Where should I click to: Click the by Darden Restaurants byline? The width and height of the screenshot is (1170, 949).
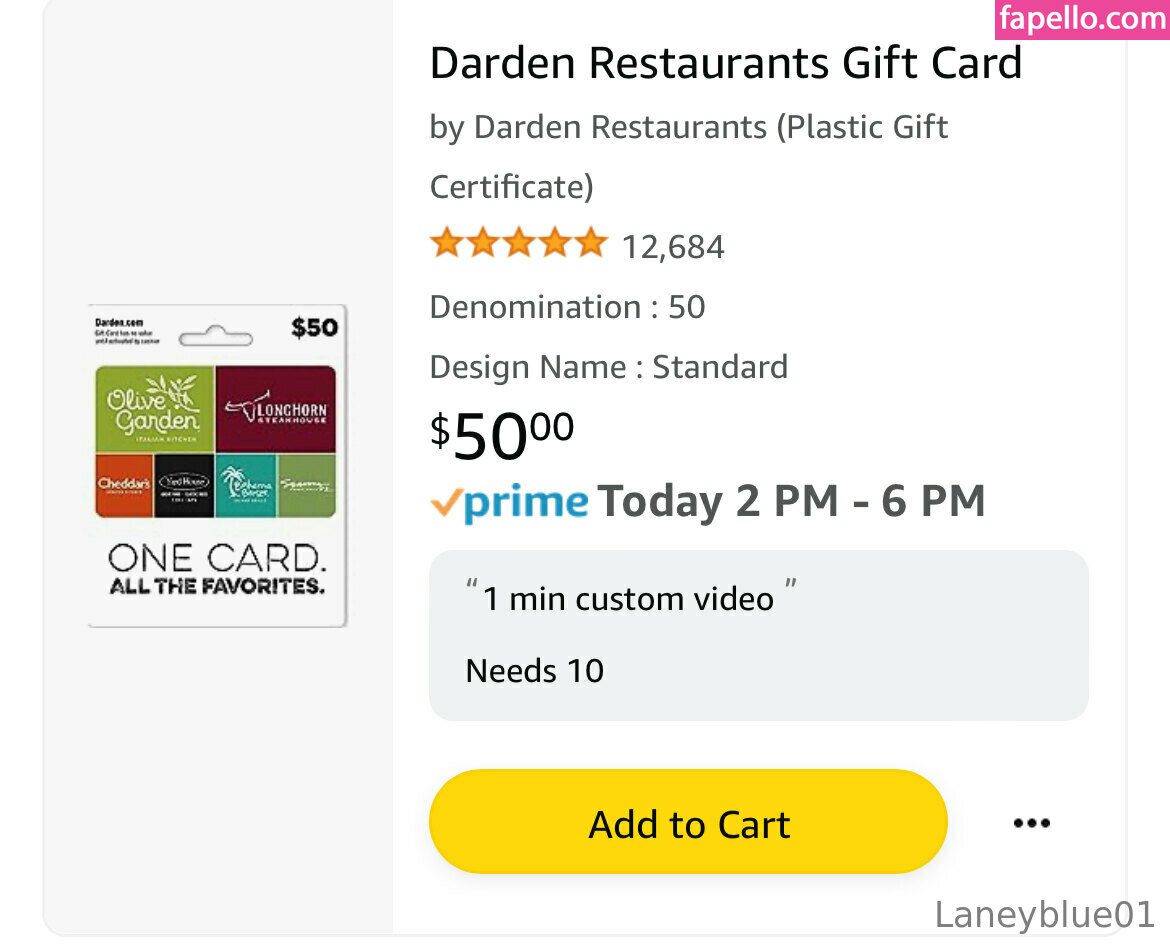click(x=688, y=128)
